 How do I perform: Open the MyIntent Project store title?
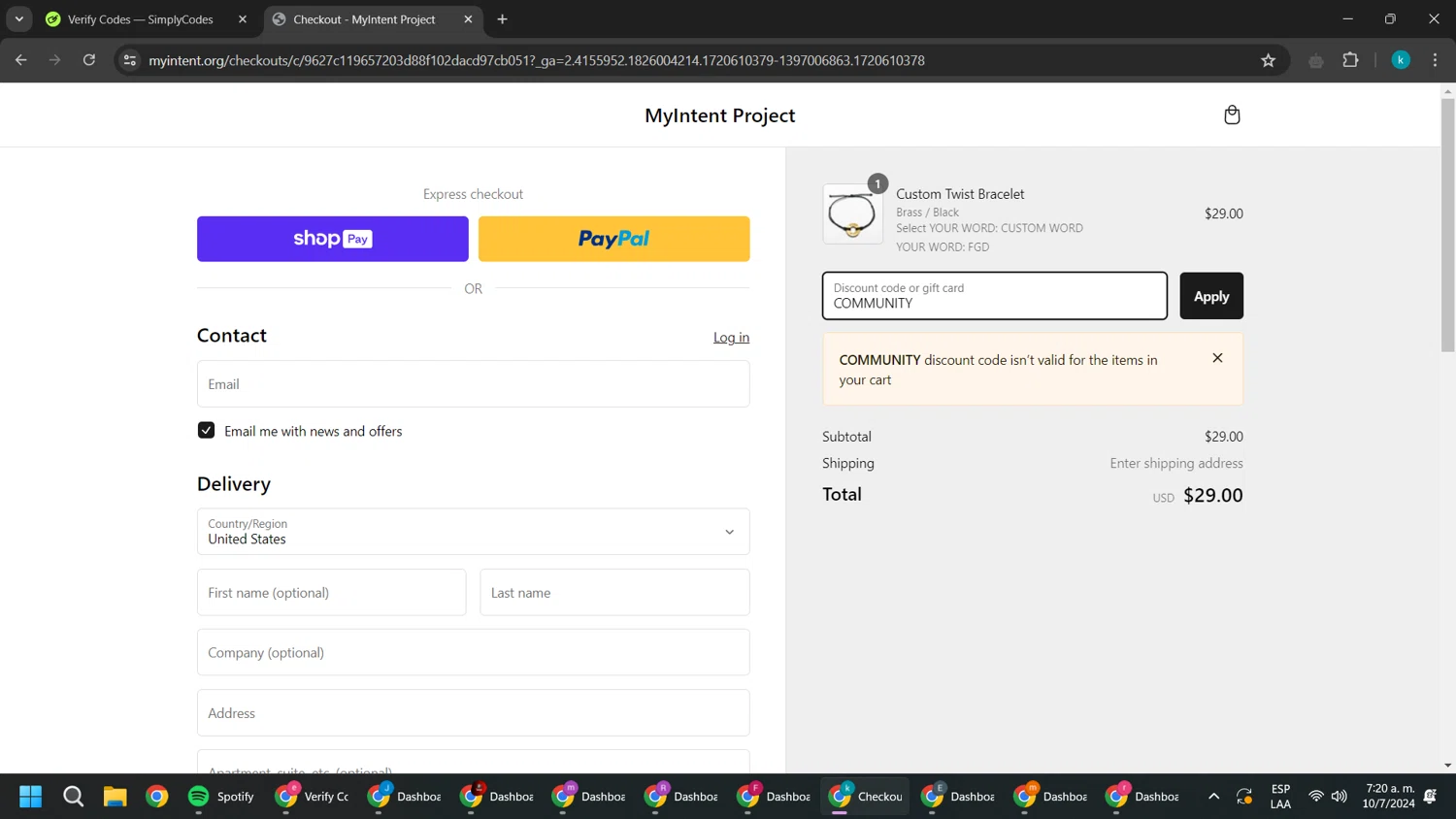pyautogui.click(x=720, y=115)
